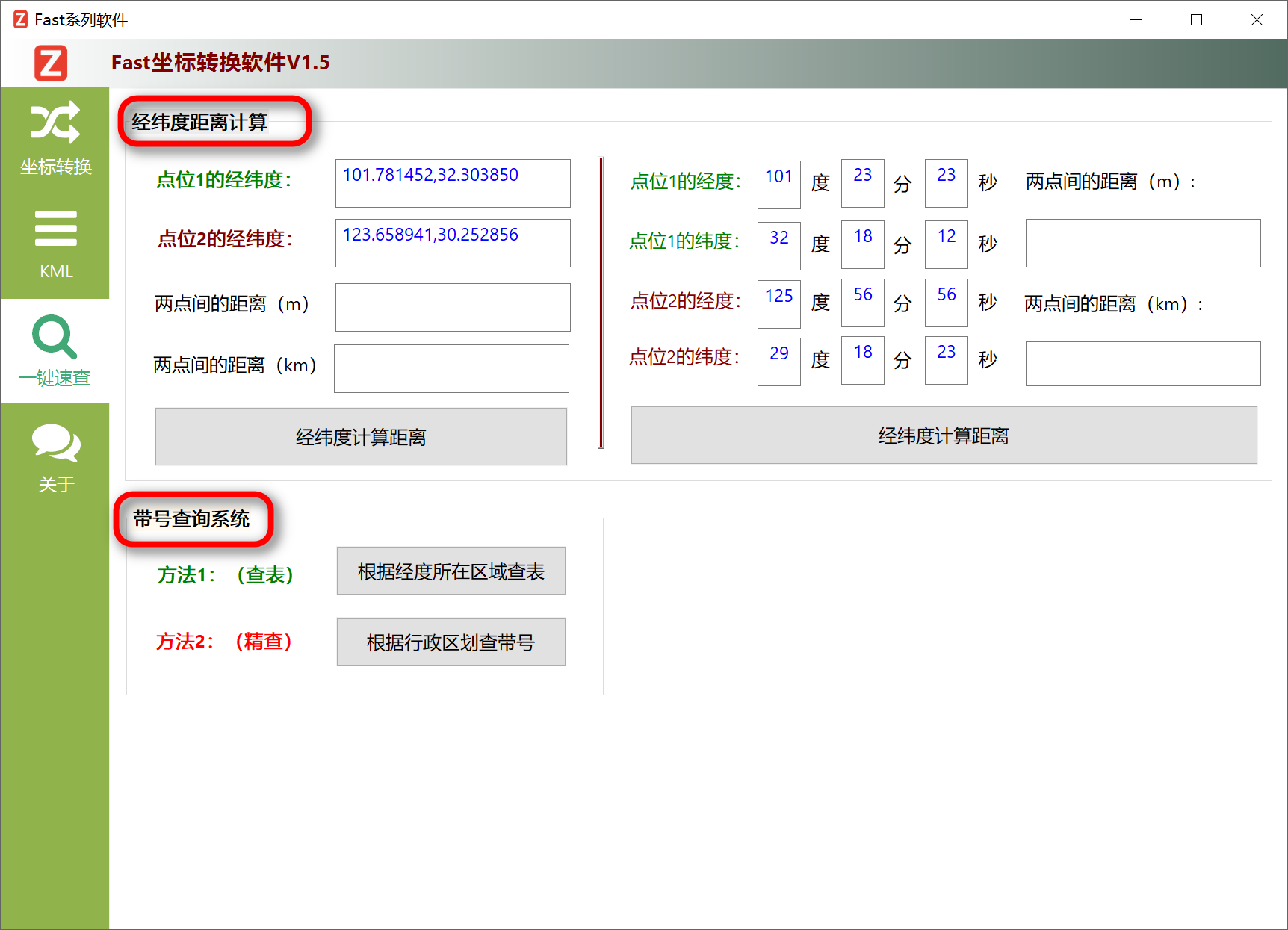Click the red Z logo in header
Viewport: 1288px width, 930px height.
51,63
